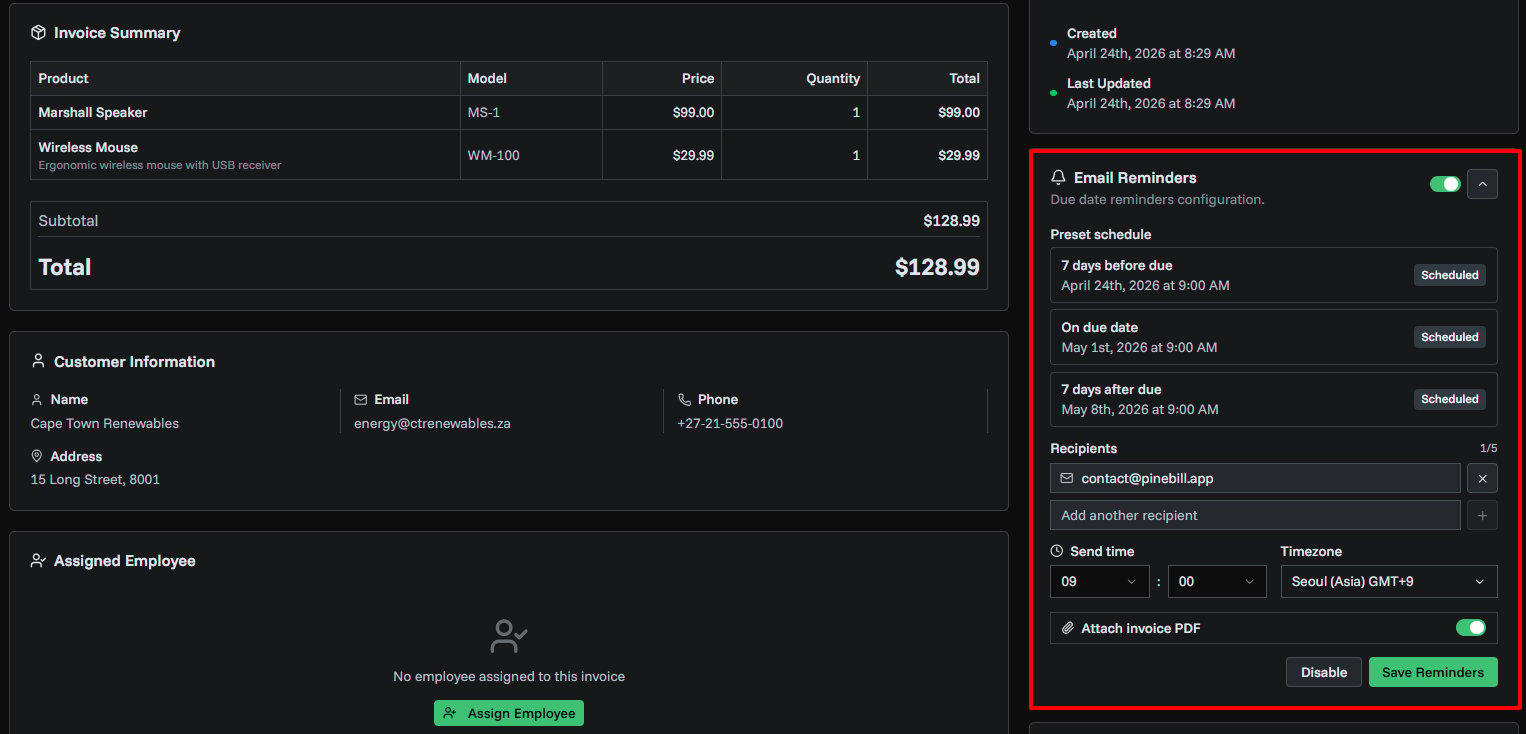
Task: Click the MS-1 model cell
Action: click(x=531, y=112)
